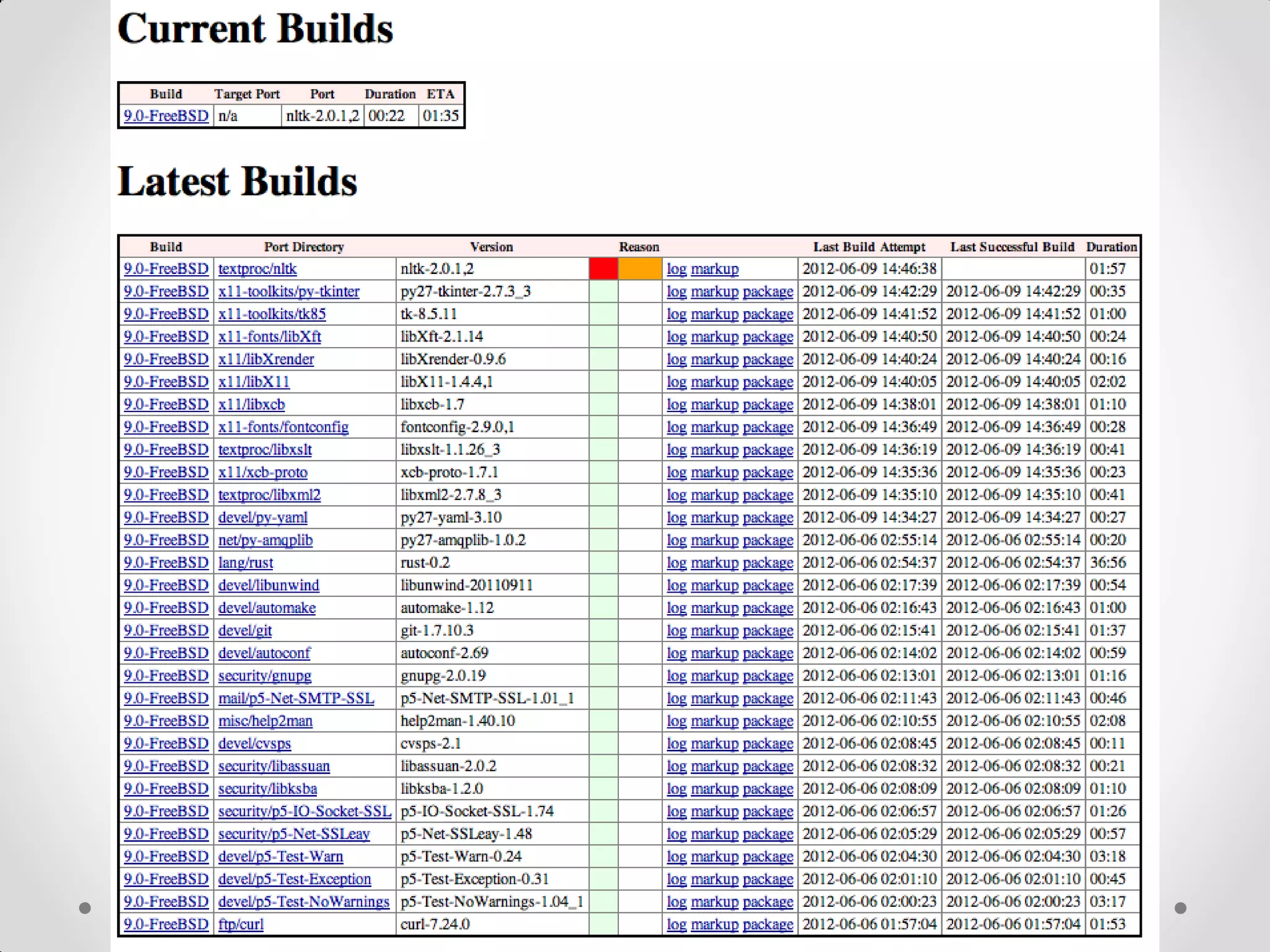Open the textproc/nltk port directory link
This screenshot has width=1270, height=952.
point(257,269)
